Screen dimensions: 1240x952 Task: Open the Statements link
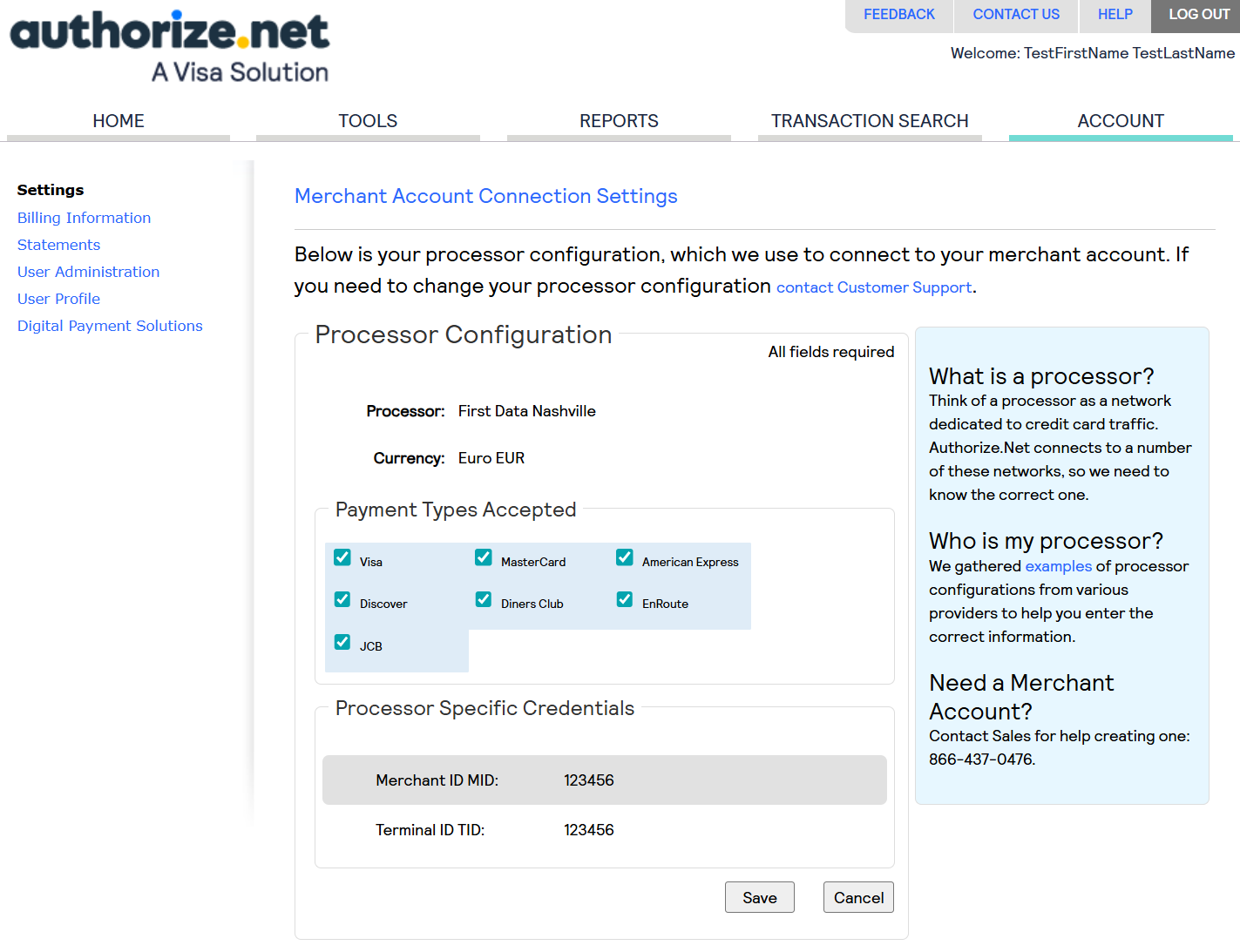[58, 245]
